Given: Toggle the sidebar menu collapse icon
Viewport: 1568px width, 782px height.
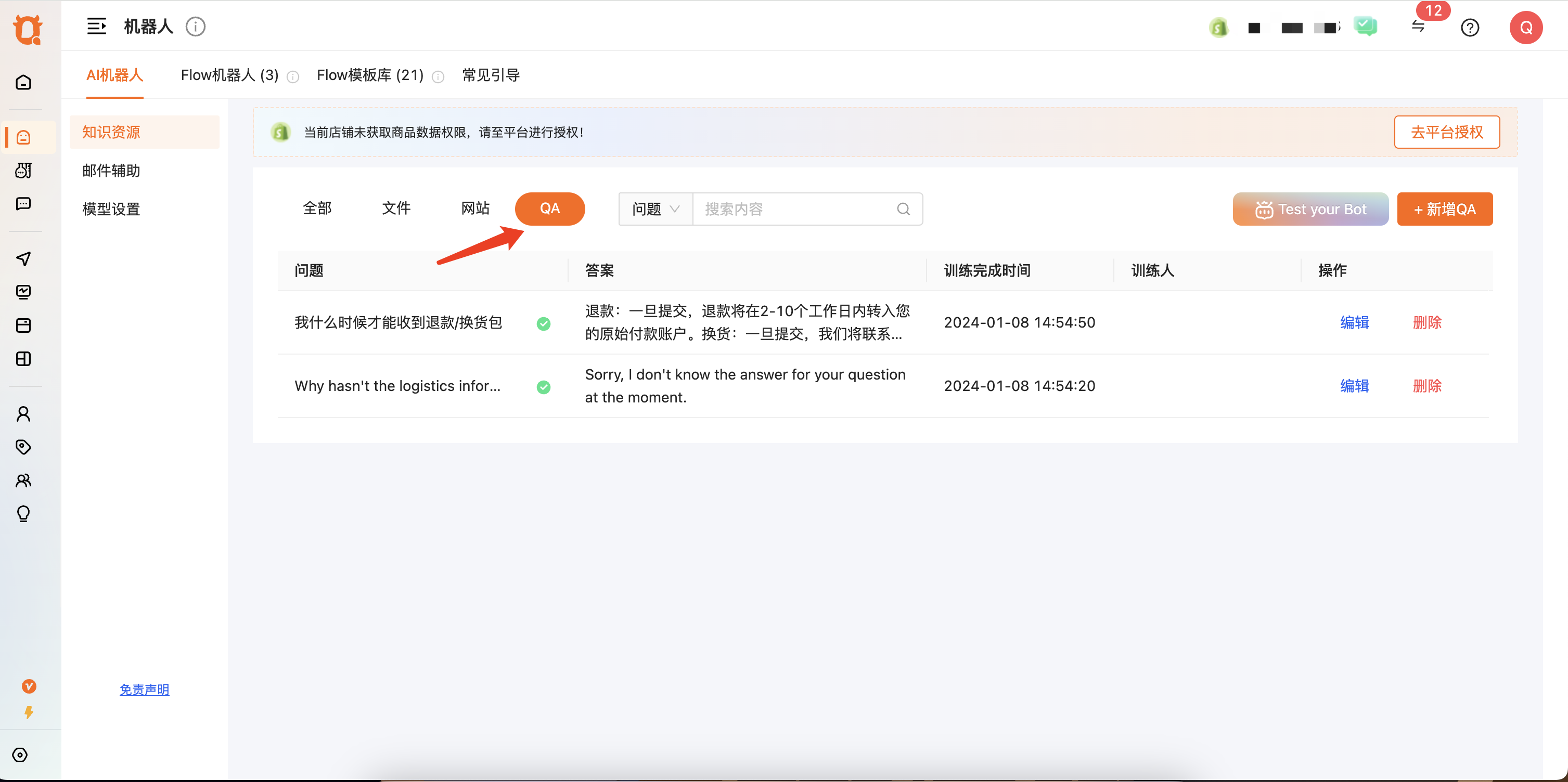Looking at the screenshot, I should point(96,27).
